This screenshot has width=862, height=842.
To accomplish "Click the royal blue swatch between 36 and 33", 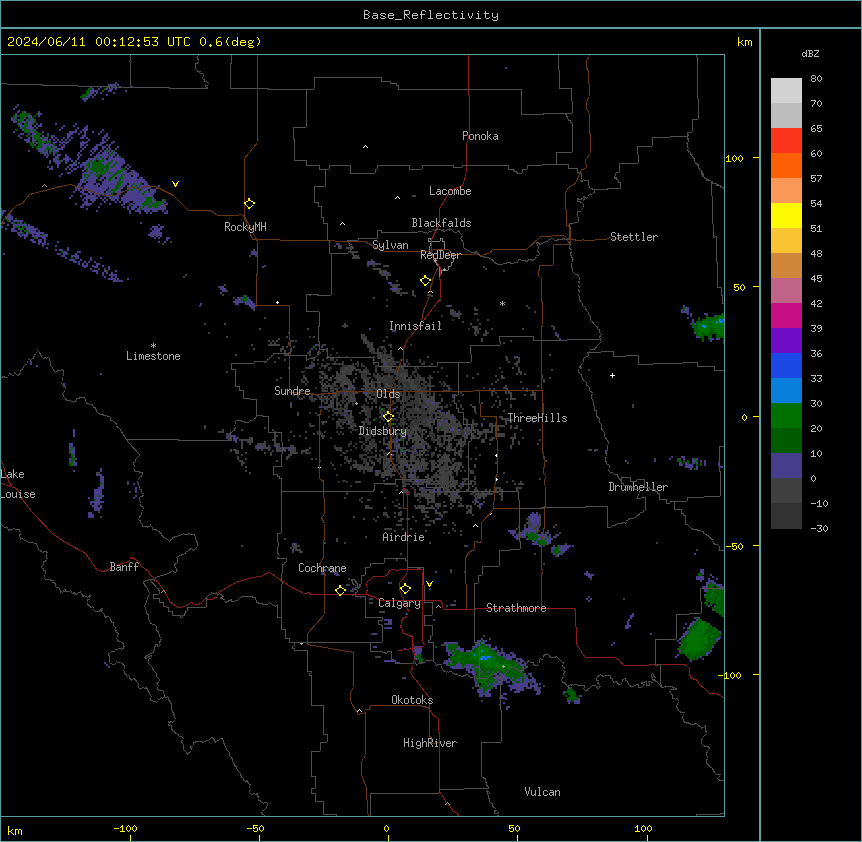I will pyautogui.click(x=786, y=366).
